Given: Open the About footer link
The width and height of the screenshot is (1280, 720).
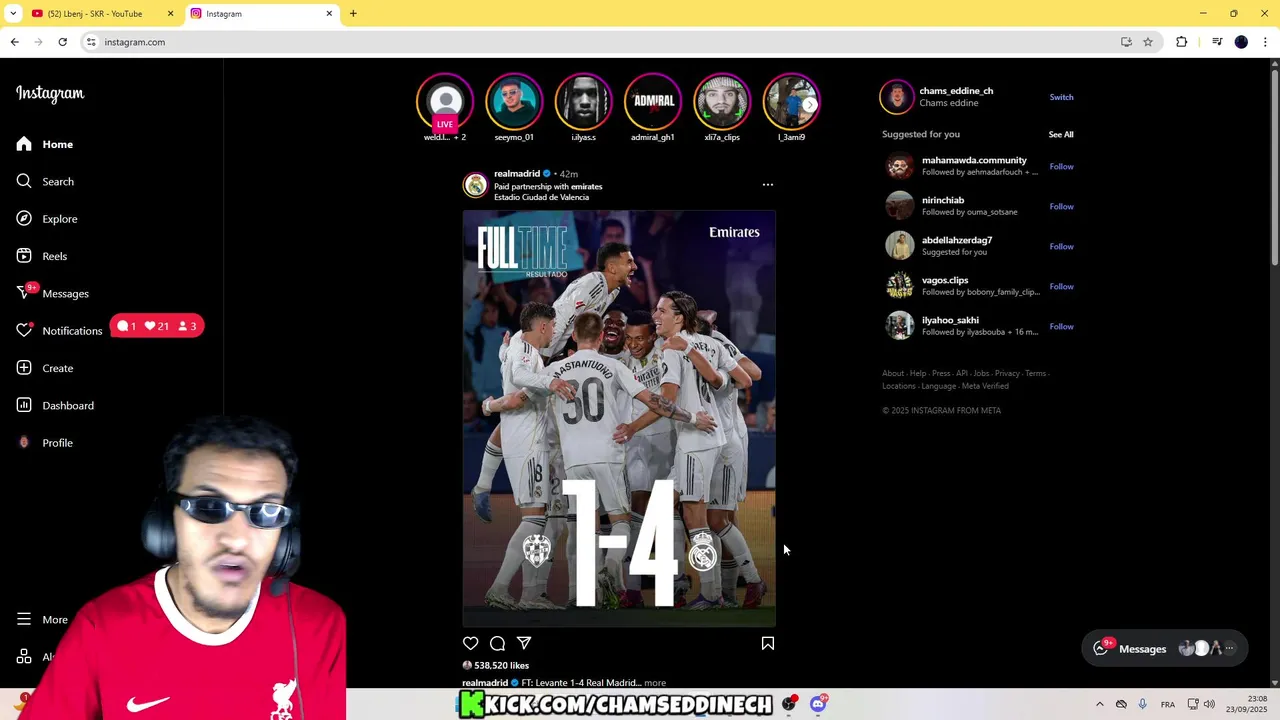Looking at the screenshot, I should point(893,374).
